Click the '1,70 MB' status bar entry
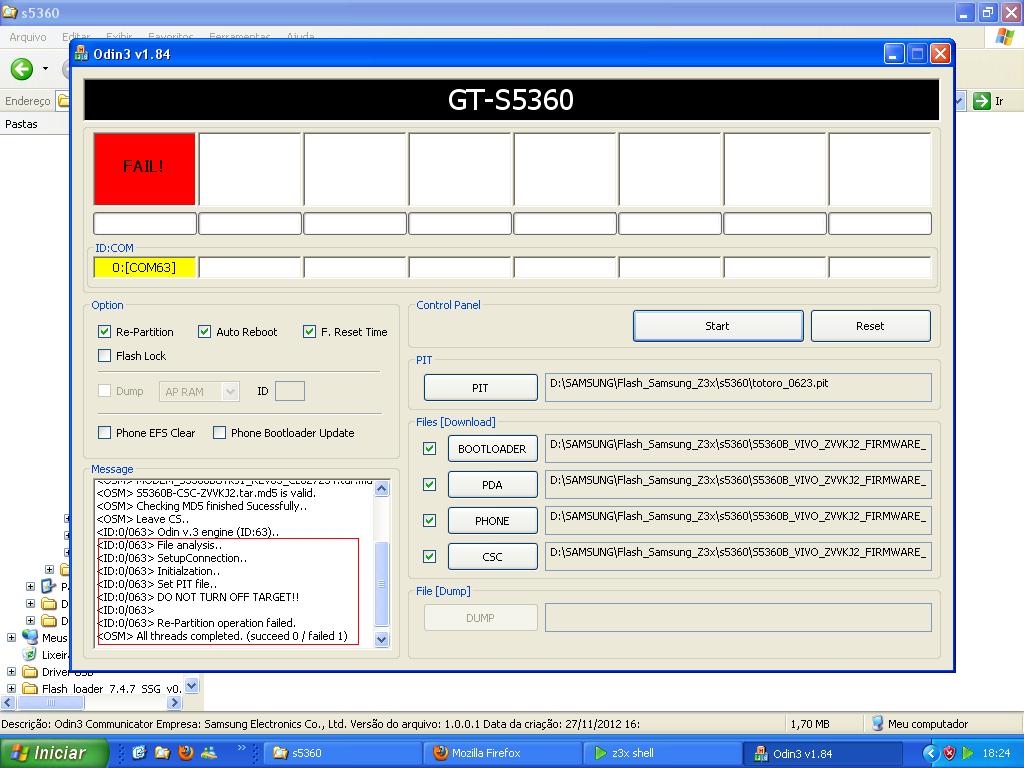Viewport: 1024px width, 768px height. [x=810, y=724]
